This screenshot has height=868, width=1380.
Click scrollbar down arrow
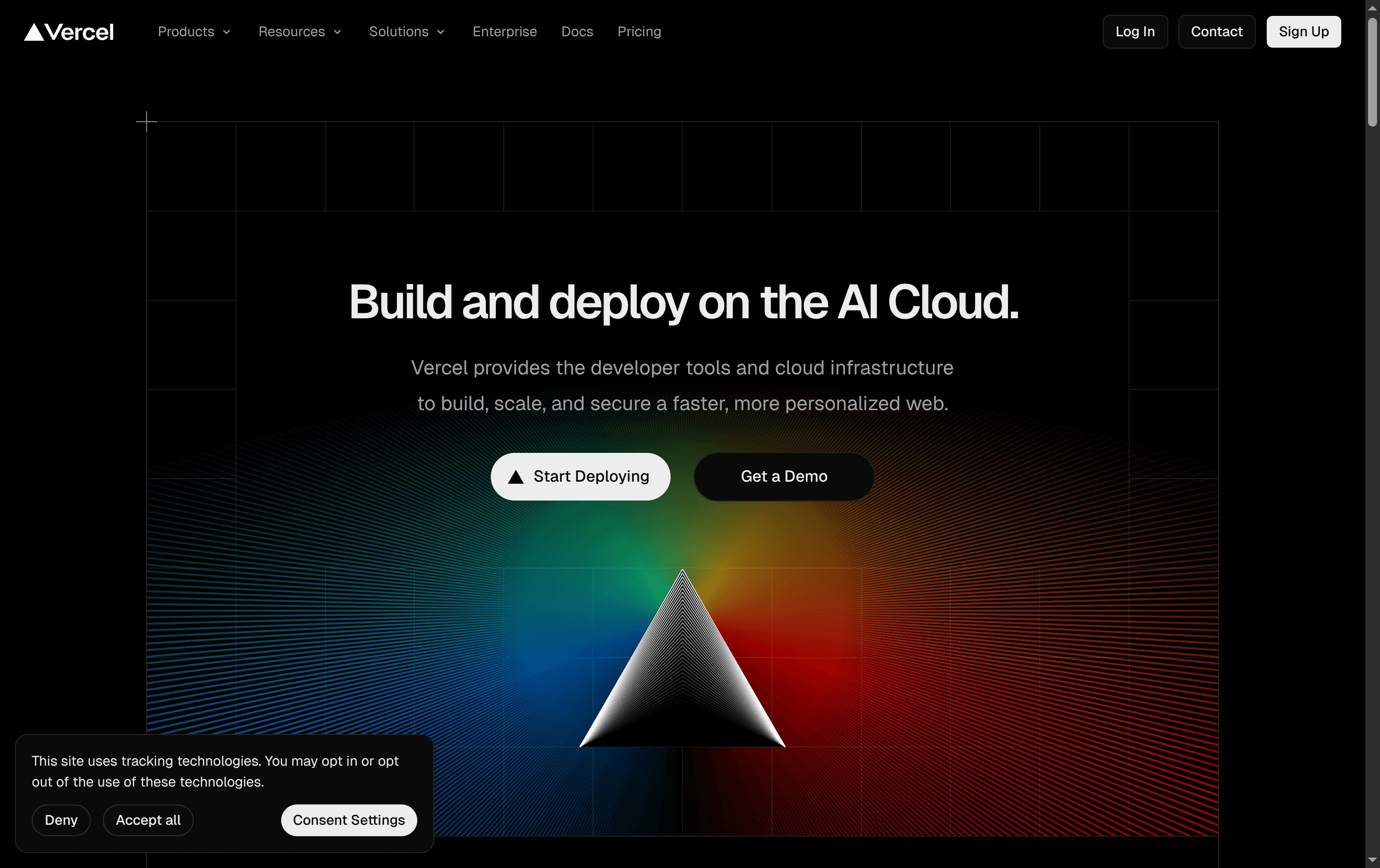1372,860
